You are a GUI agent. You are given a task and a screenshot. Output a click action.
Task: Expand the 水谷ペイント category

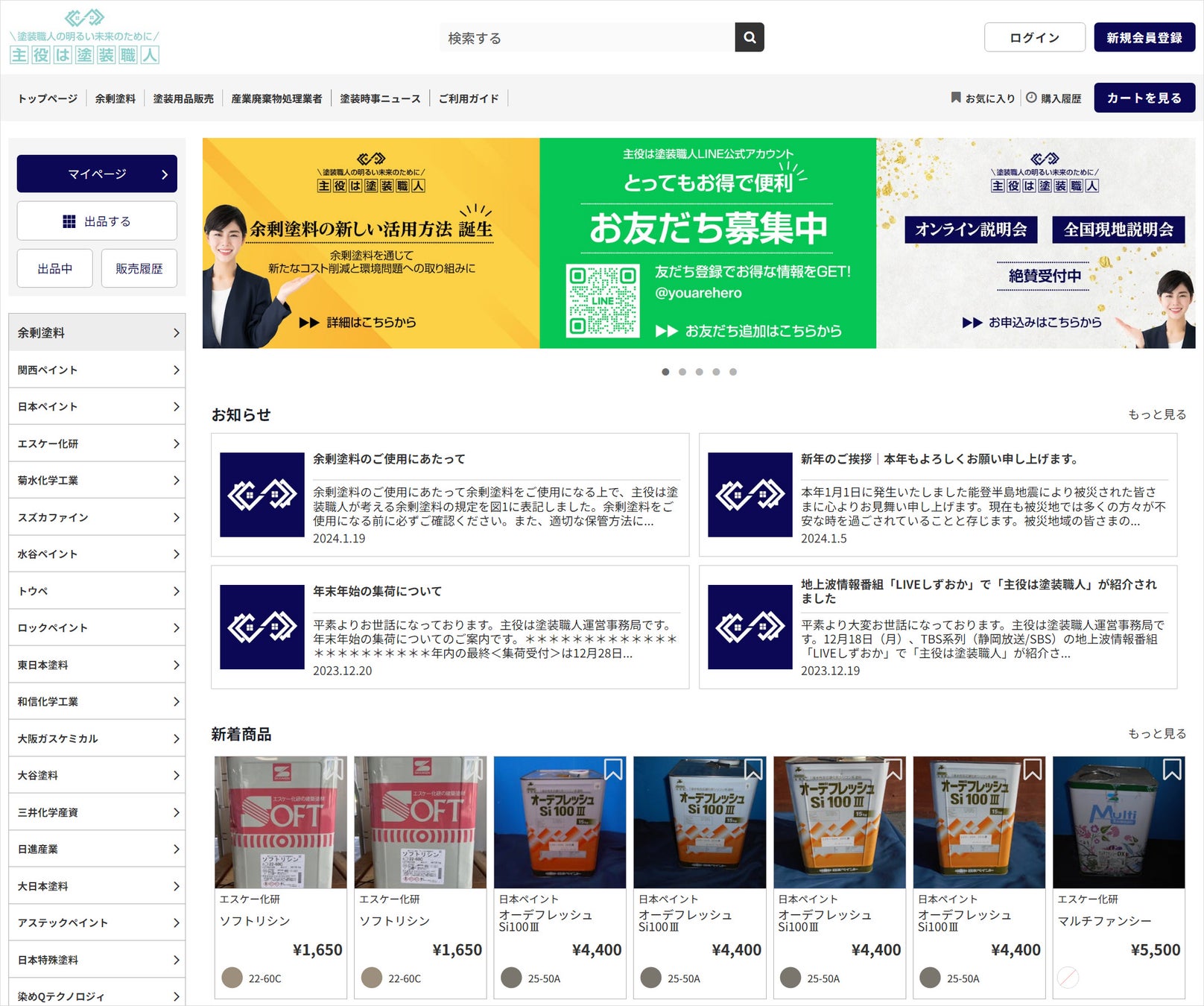pyautogui.click(x=97, y=554)
